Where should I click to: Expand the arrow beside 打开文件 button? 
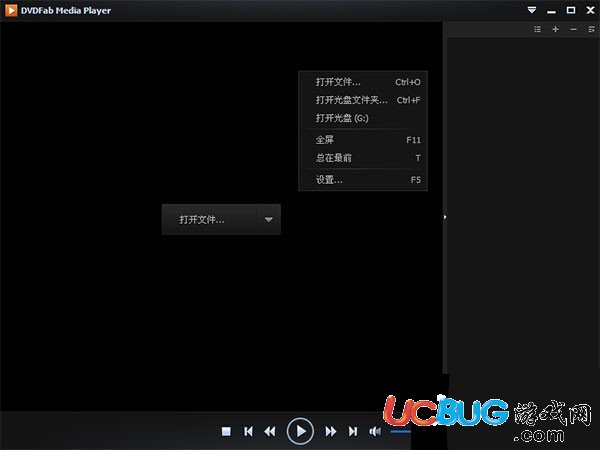pos(269,219)
